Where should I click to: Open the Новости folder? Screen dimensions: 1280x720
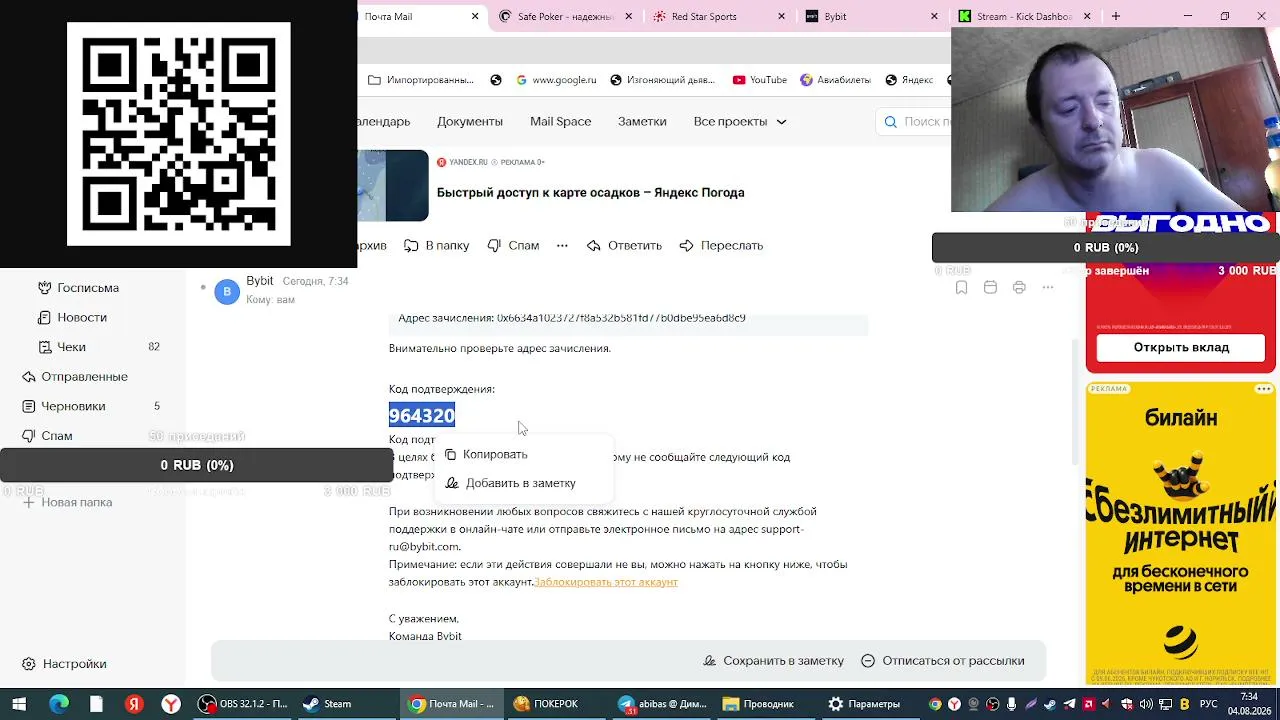pyautogui.click(x=72, y=317)
